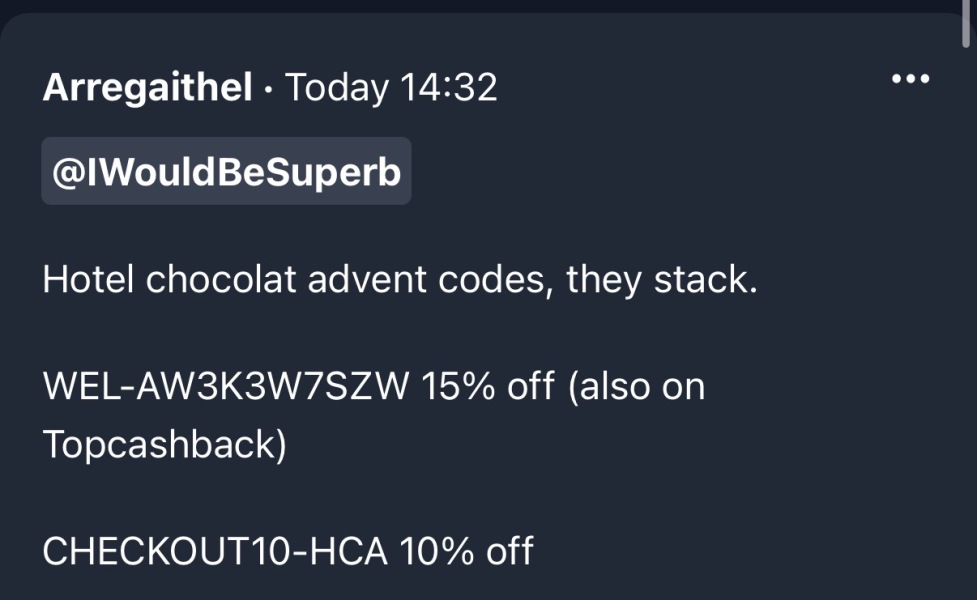Click the CHECKOUT10-HCA discount code
Viewport: 977px width, 600px height.
point(215,551)
